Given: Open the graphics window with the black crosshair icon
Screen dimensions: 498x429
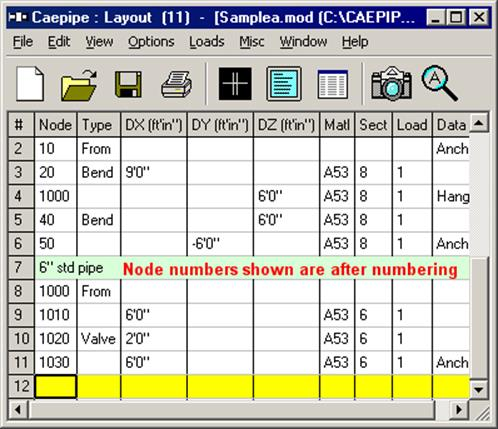Looking at the screenshot, I should tap(235, 84).
